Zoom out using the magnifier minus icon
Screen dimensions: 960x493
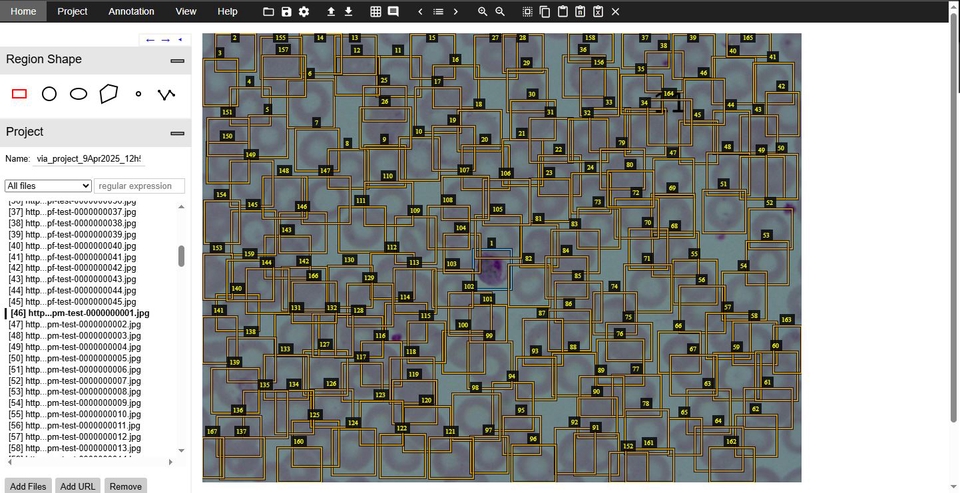pos(500,12)
